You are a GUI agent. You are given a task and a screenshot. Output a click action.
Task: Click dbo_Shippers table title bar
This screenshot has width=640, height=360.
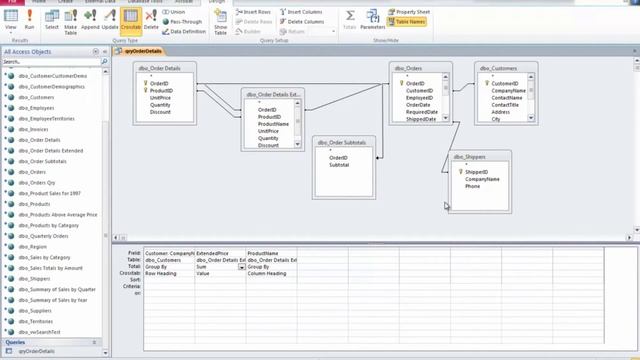click(x=480, y=157)
